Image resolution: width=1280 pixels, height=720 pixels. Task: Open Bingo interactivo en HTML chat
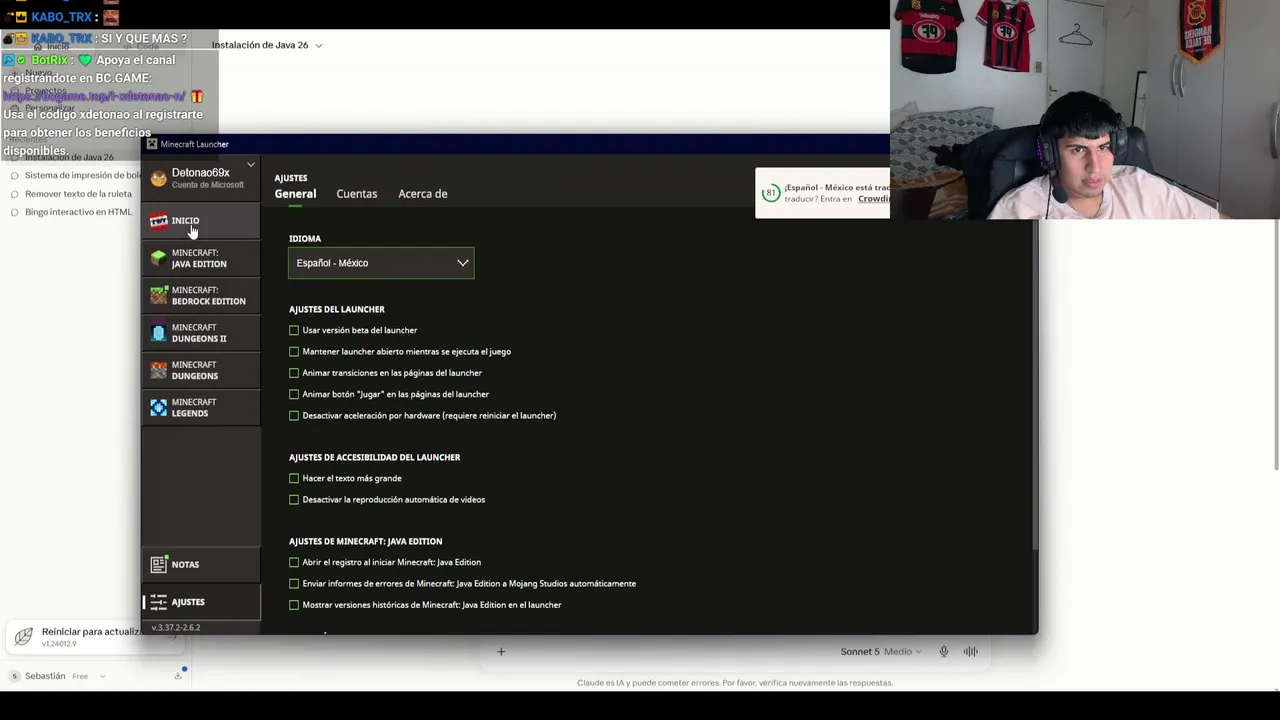pos(78,212)
